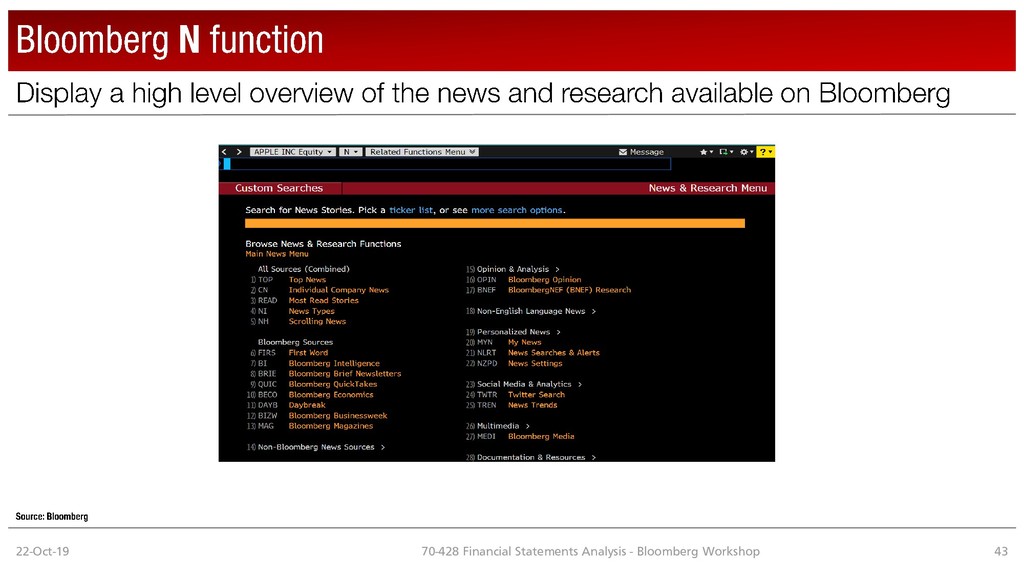The height and width of the screenshot is (576, 1024).
Task: Open the APPLE INC Equity dropdown
Action: (293, 152)
